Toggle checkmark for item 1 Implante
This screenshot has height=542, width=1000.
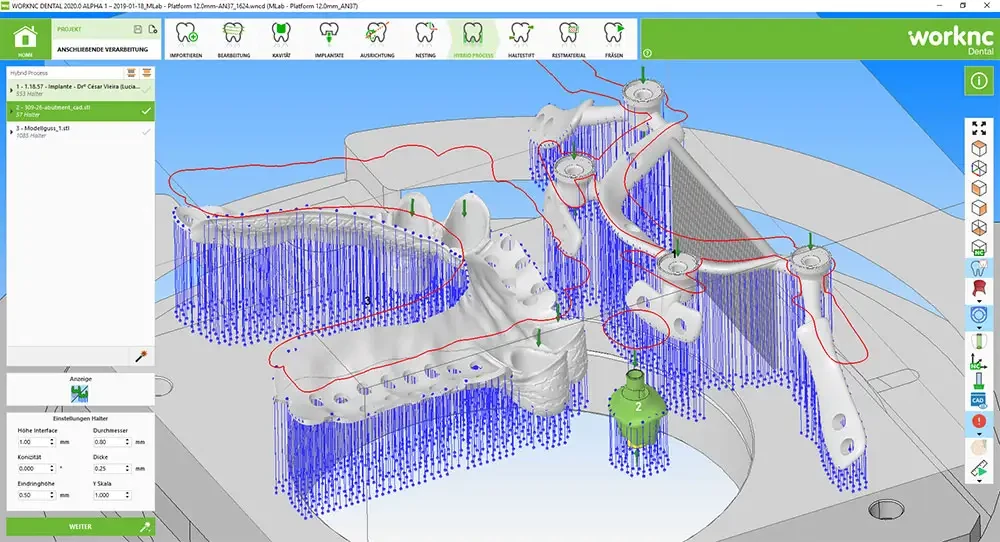146,90
